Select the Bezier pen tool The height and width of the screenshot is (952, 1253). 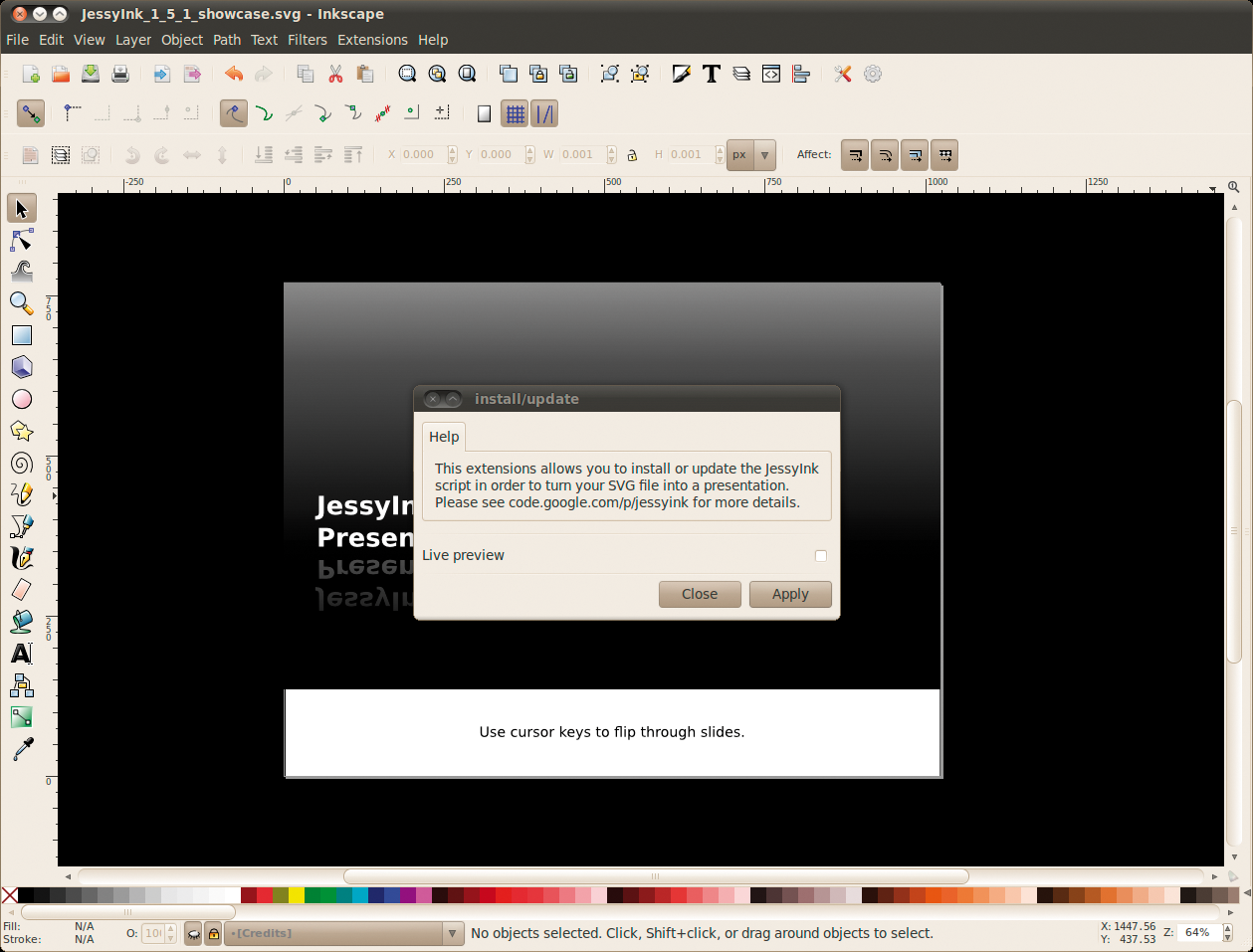point(22,526)
